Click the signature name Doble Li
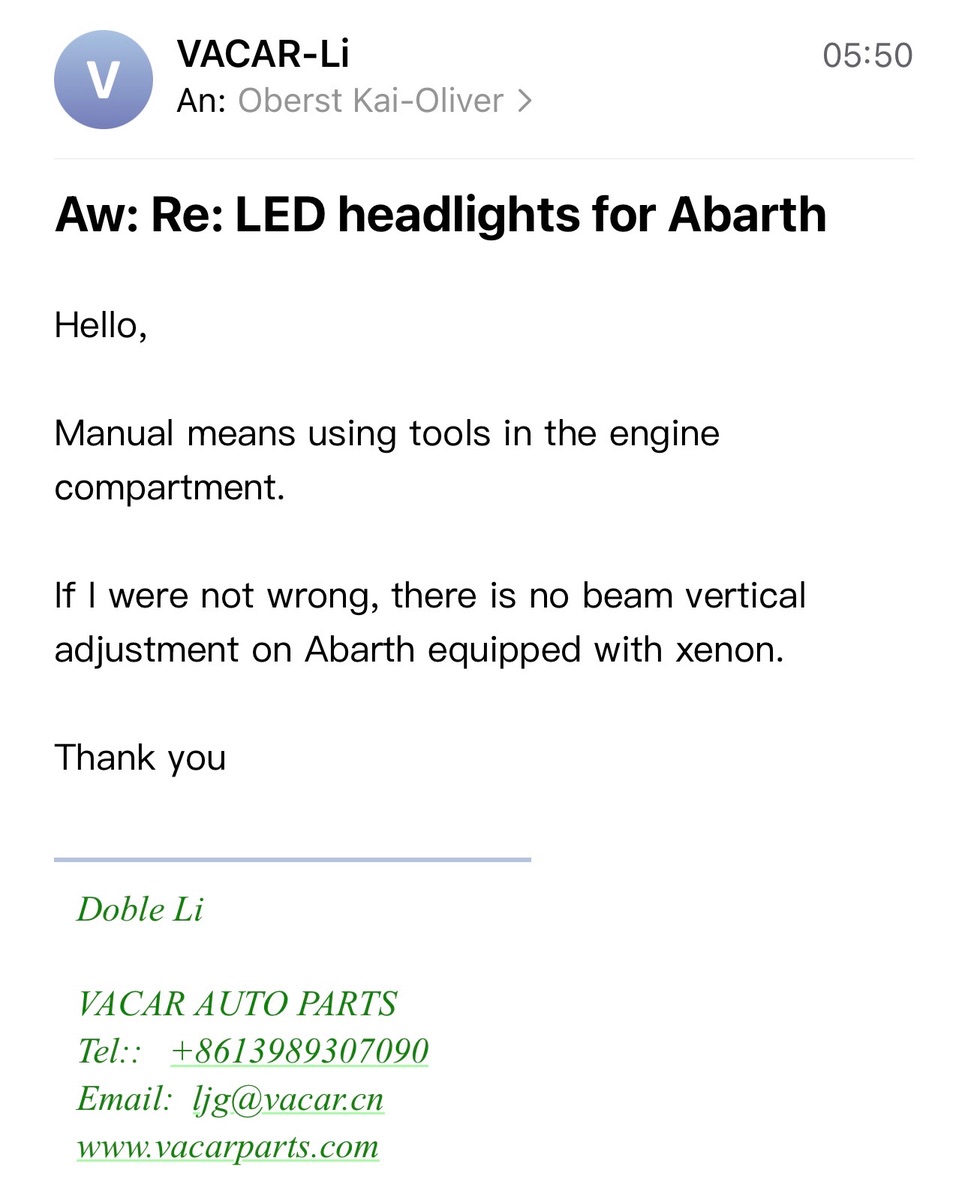The image size is (968, 1200). [x=140, y=909]
